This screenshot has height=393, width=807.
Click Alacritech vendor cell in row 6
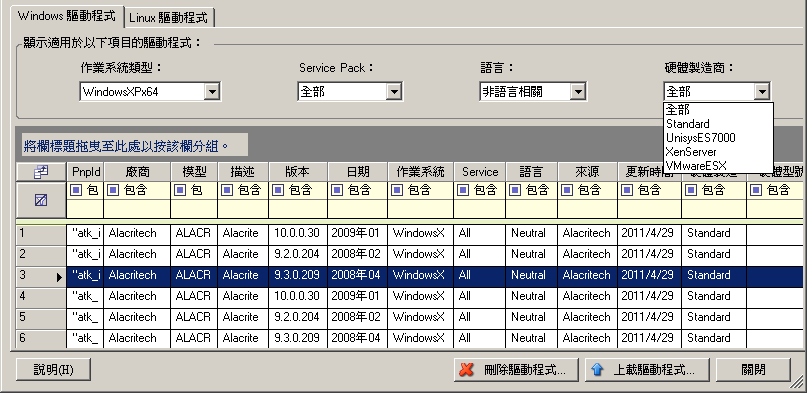click(x=137, y=339)
